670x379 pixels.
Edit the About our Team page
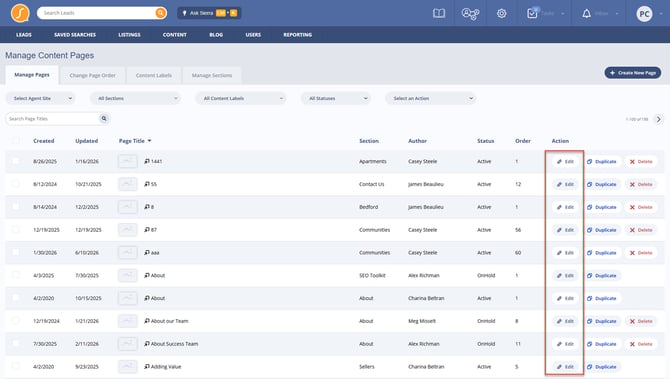[565, 321]
